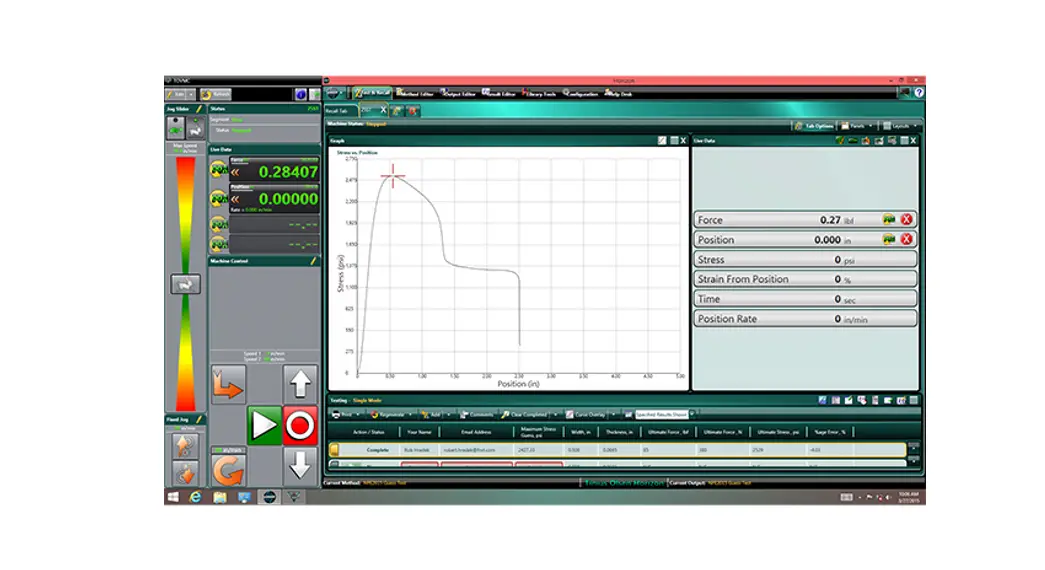Open the Output Editor tab
The height and width of the screenshot is (570, 1045).
pos(459,93)
